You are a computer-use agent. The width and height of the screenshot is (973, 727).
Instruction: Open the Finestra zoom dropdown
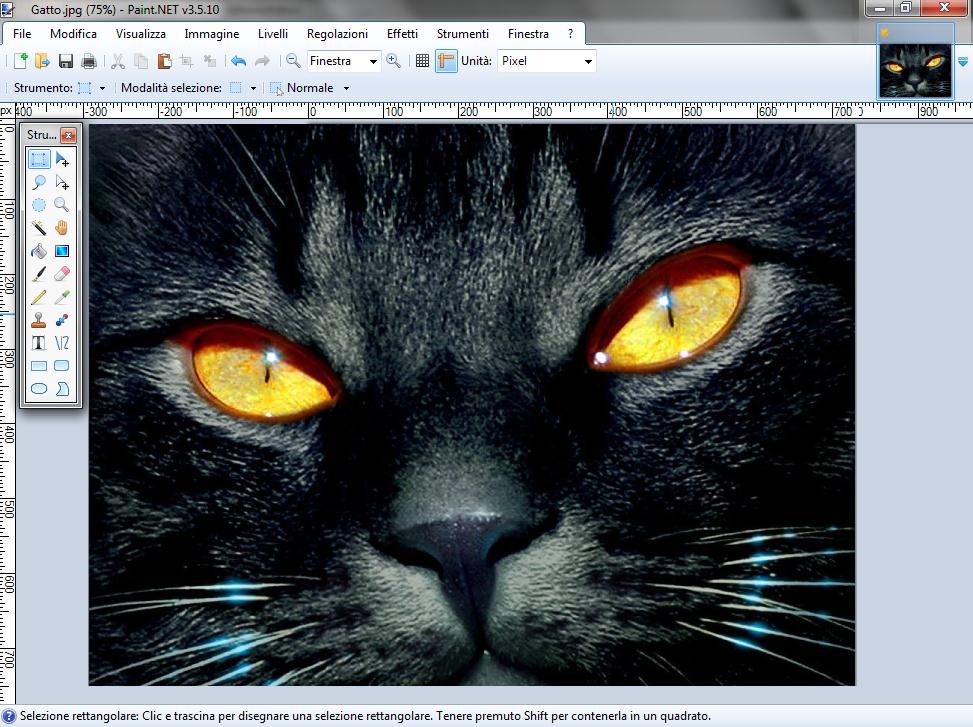coord(373,62)
